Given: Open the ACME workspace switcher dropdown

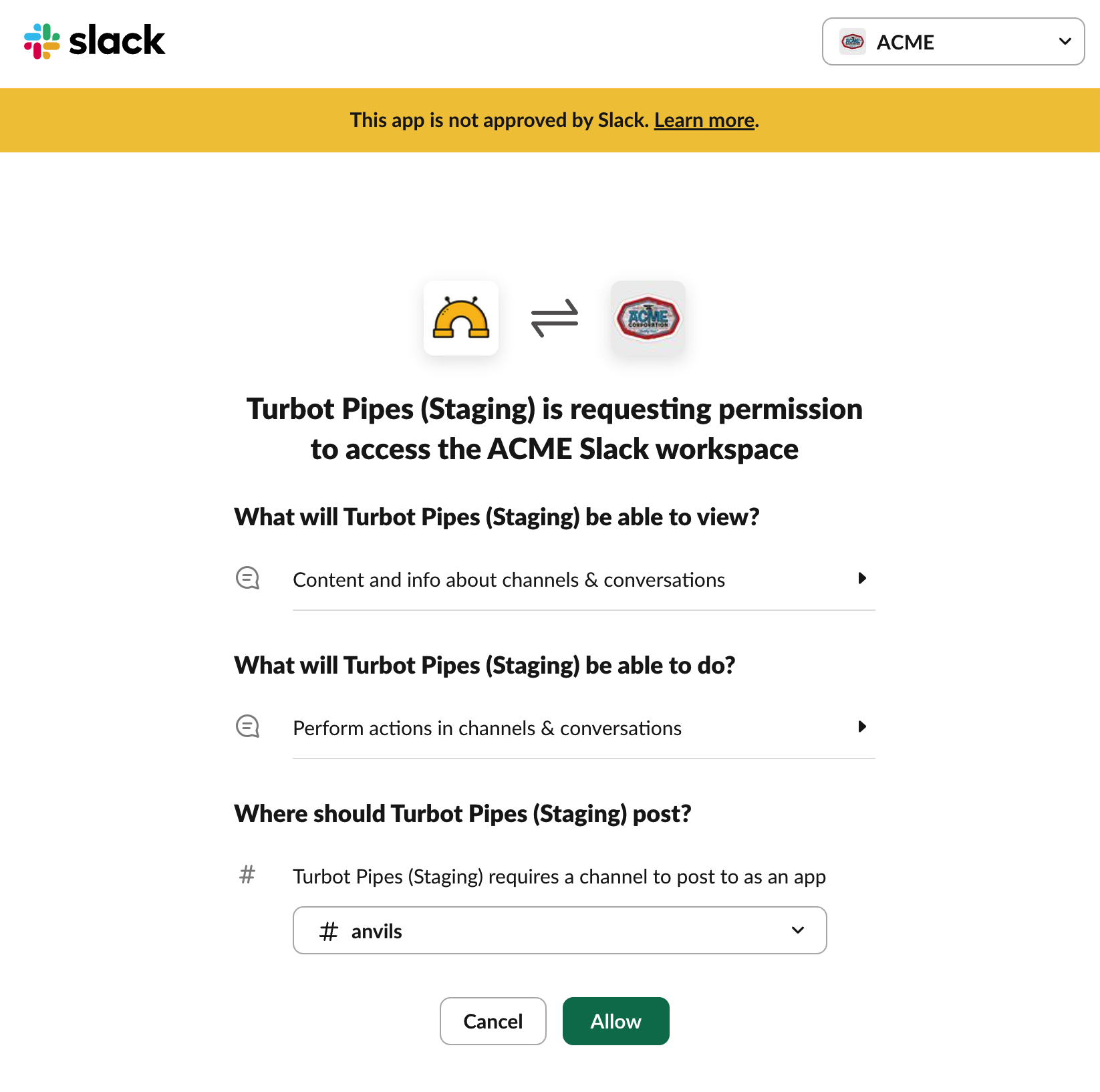Looking at the screenshot, I should coord(952,41).
